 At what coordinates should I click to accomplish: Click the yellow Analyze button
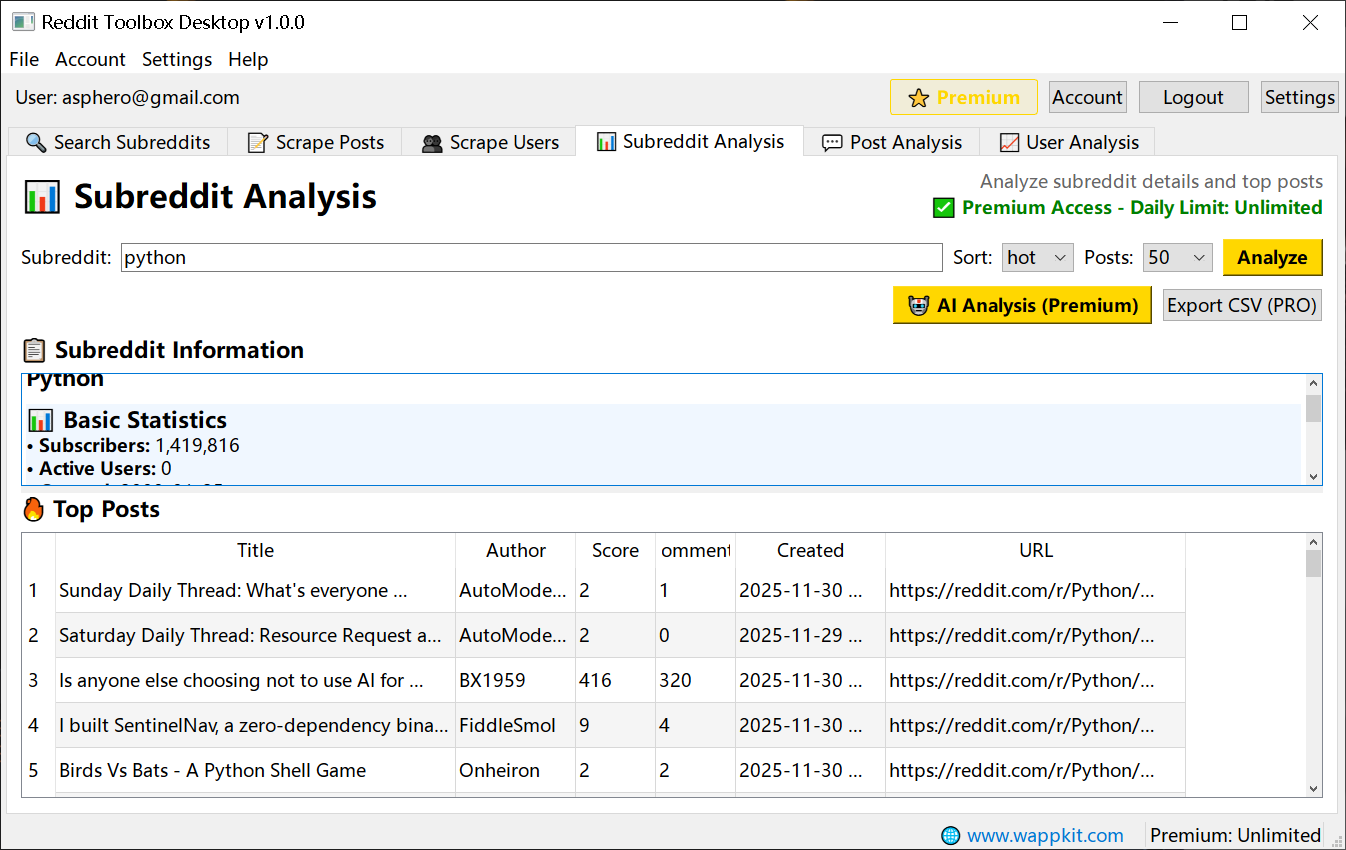pyautogui.click(x=1272, y=257)
